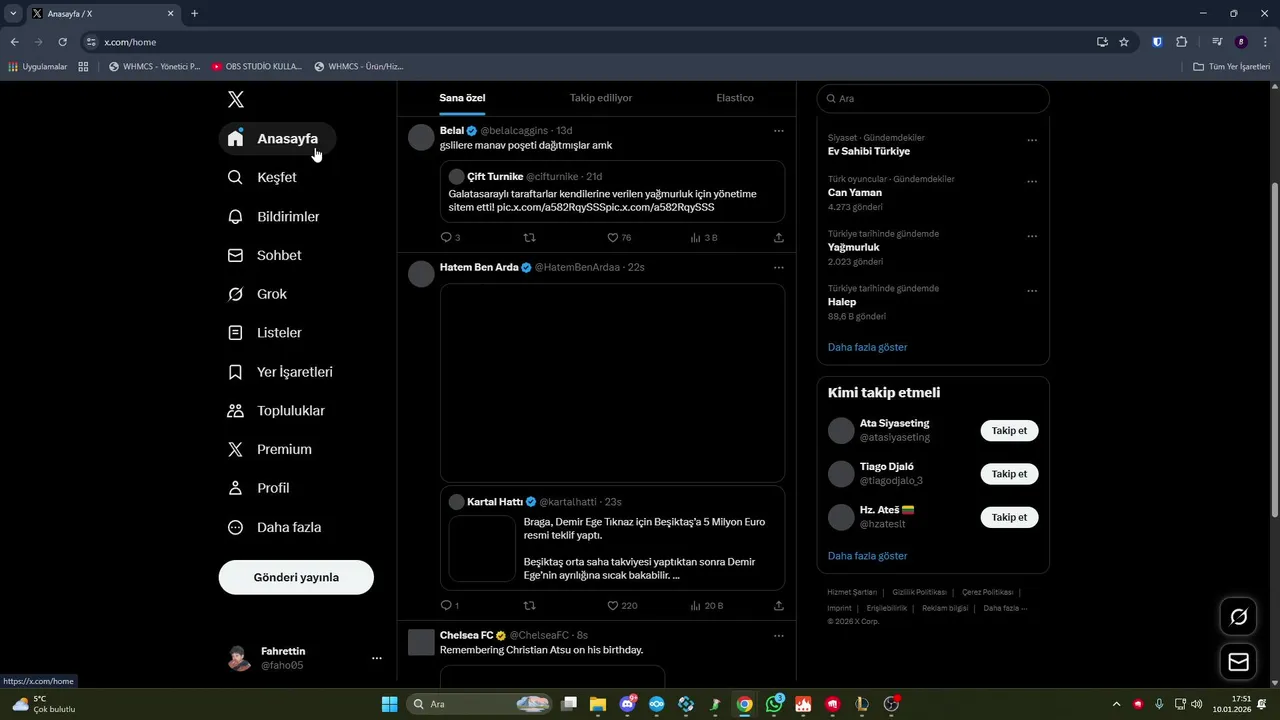Open Listeler page
Screen dimensions: 1280x720
tap(265, 332)
